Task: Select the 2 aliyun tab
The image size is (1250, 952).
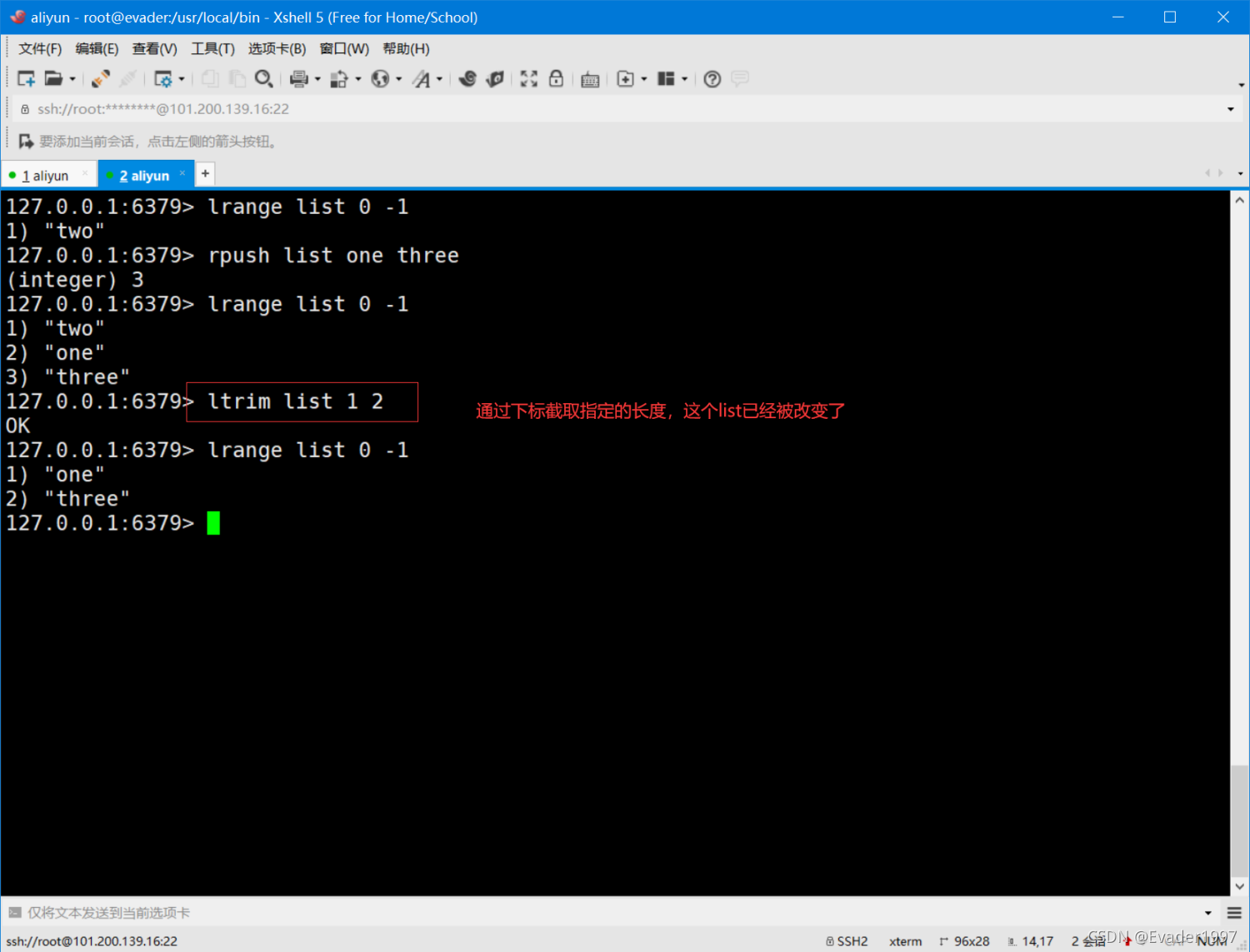Action: coord(144,176)
